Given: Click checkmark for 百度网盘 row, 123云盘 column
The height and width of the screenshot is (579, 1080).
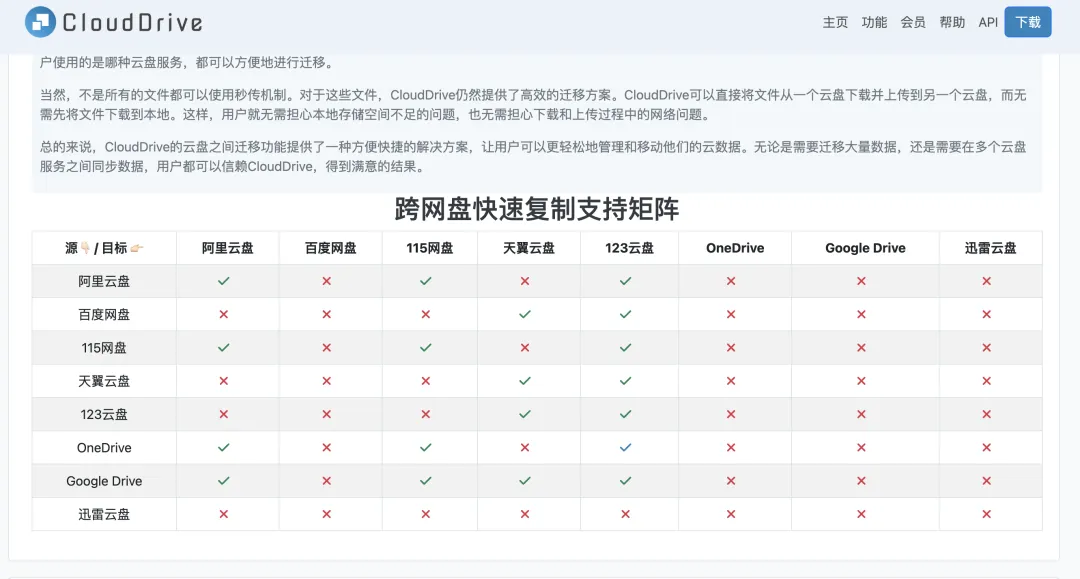Looking at the screenshot, I should pos(625,314).
